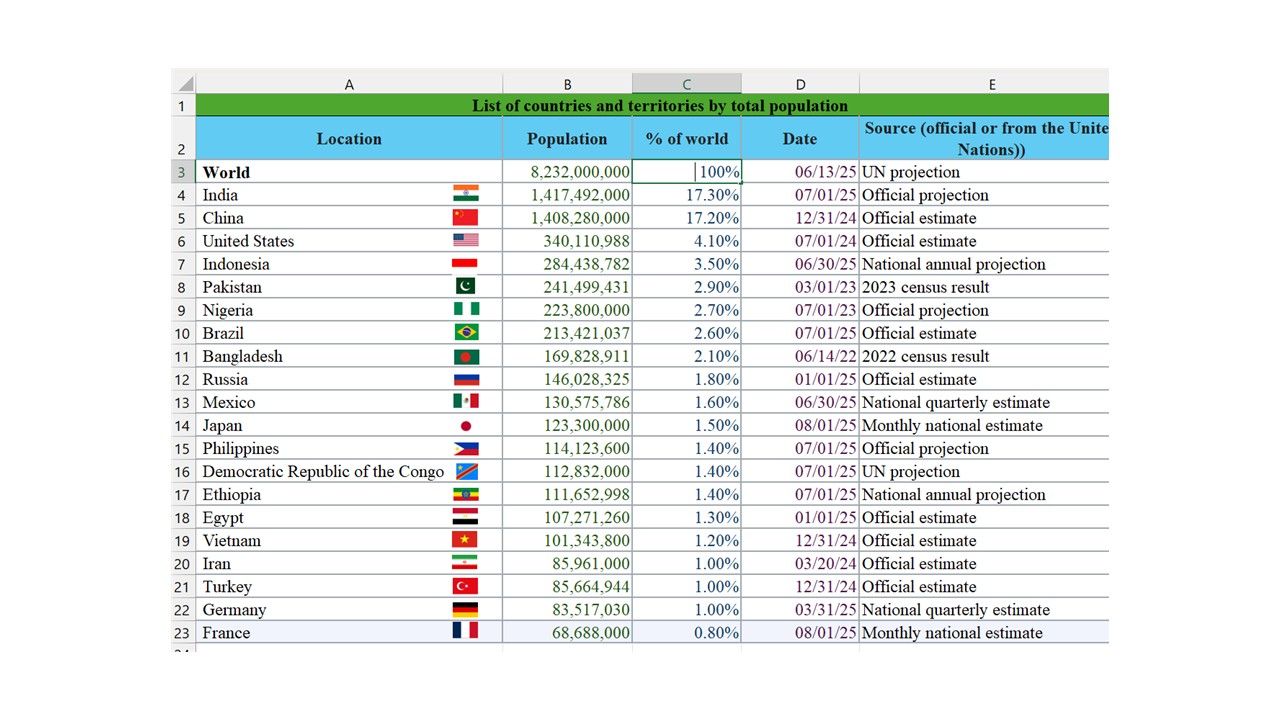Select column E header
This screenshot has width=1280, height=720.
pos(984,84)
